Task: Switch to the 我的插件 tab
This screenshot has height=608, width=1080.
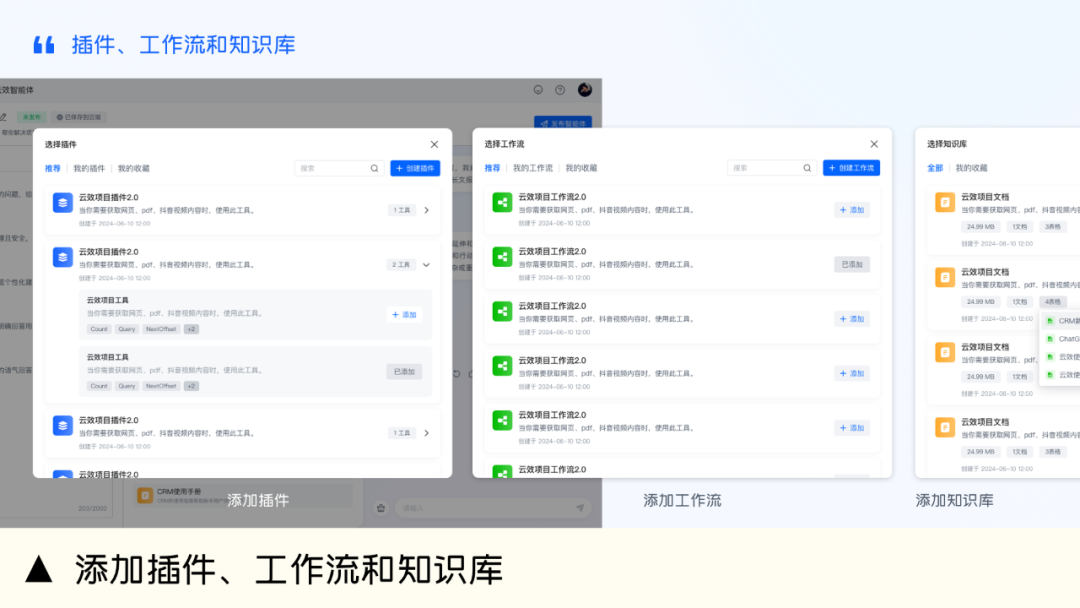Action: pos(89,169)
